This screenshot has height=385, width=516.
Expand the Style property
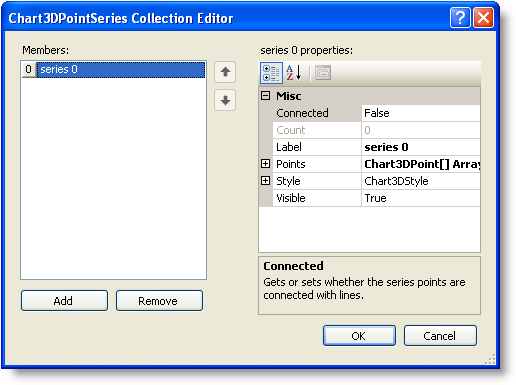(x=266, y=181)
